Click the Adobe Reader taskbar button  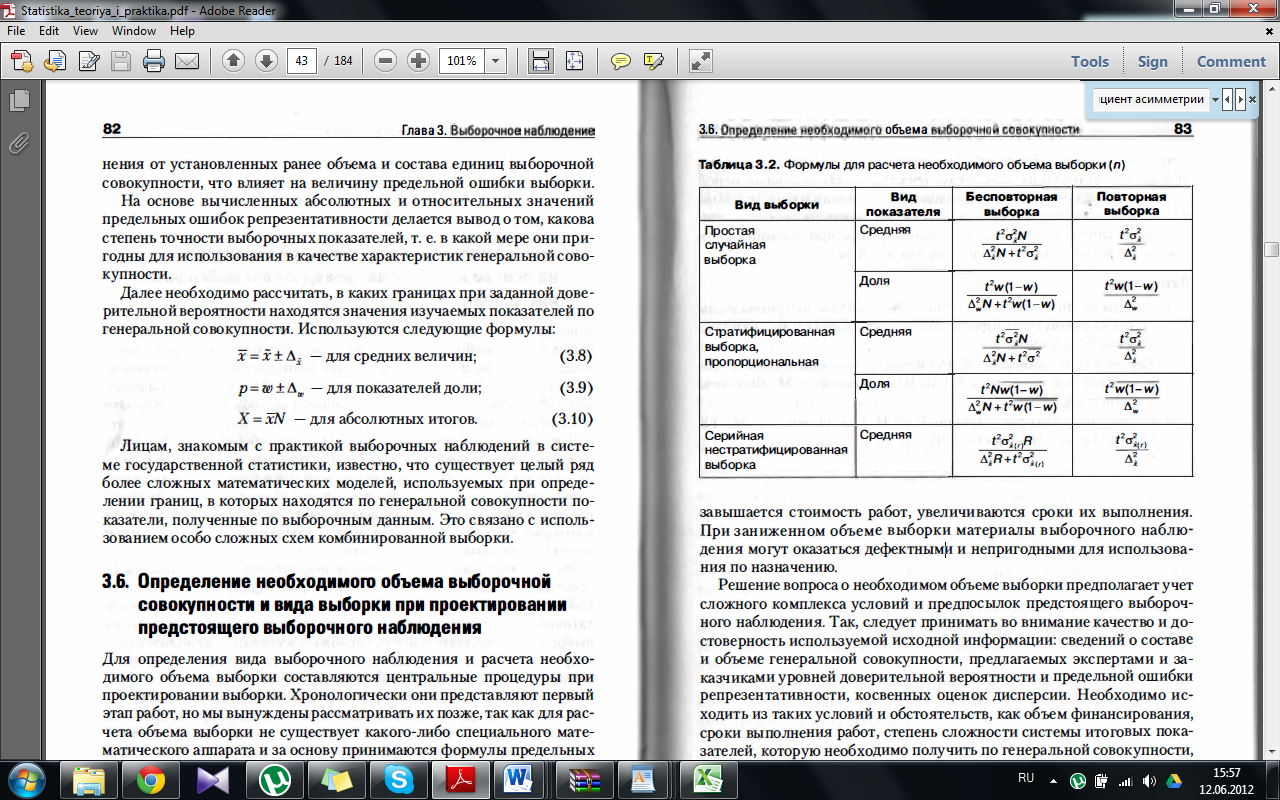(460, 778)
